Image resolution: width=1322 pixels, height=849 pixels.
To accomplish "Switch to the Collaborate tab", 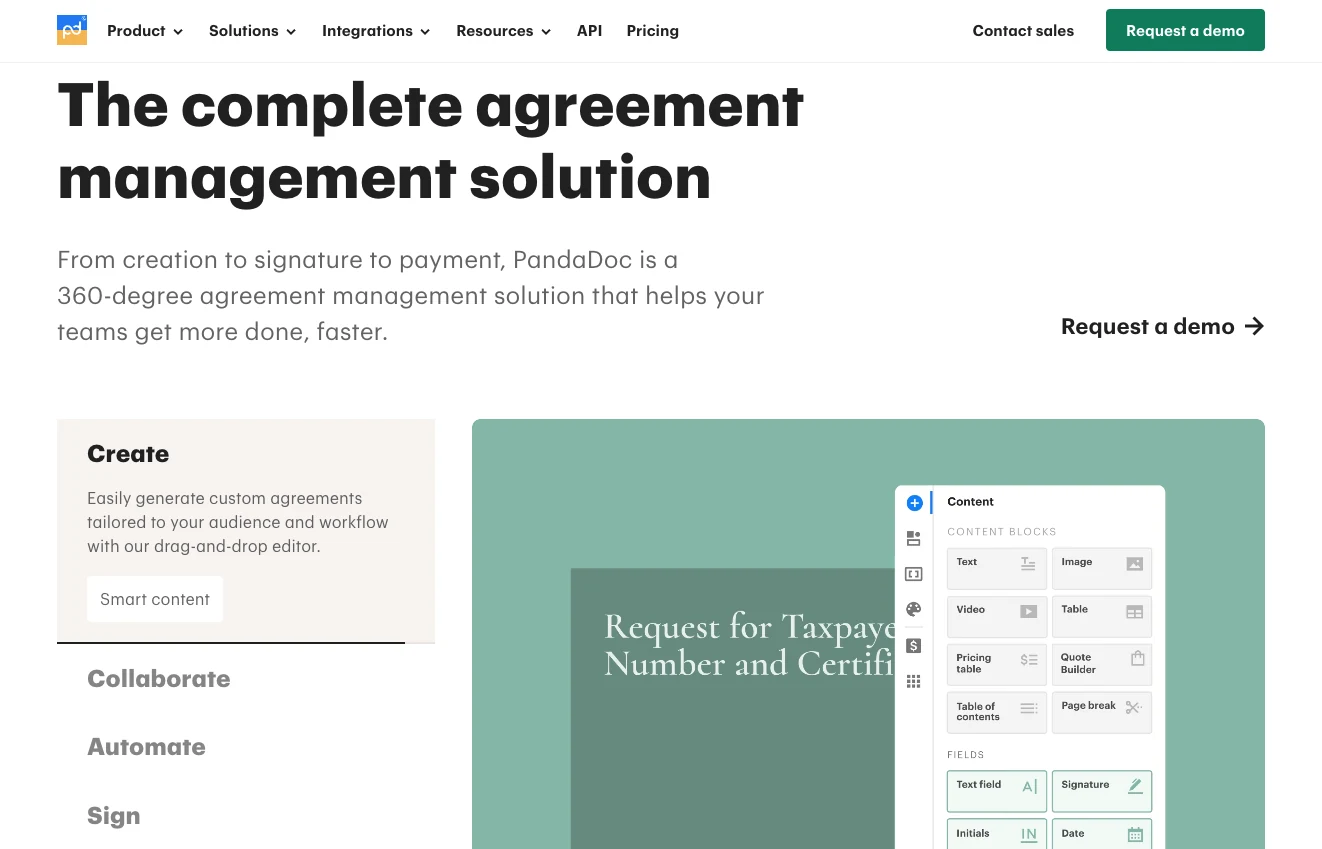I will (x=159, y=679).
